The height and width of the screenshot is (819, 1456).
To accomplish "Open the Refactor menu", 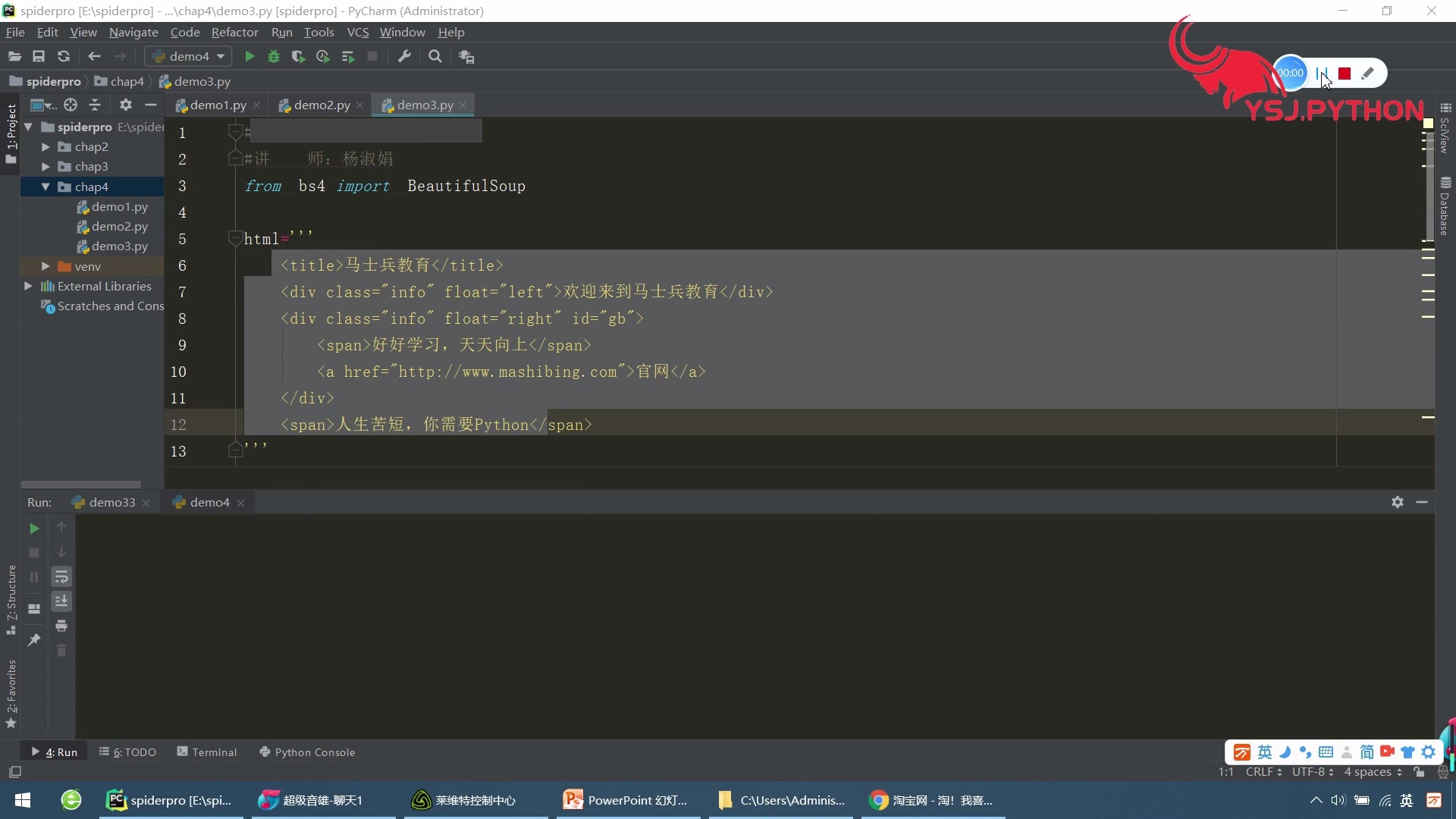I will click(x=234, y=32).
